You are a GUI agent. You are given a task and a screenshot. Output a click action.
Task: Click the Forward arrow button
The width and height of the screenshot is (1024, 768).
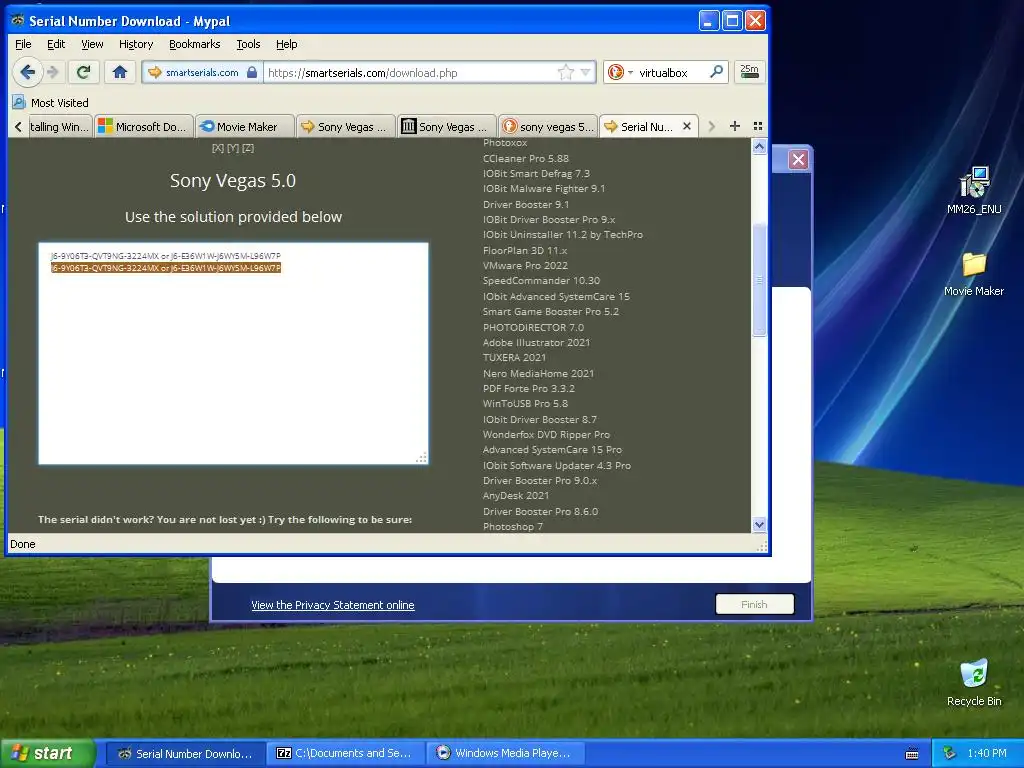pos(54,72)
